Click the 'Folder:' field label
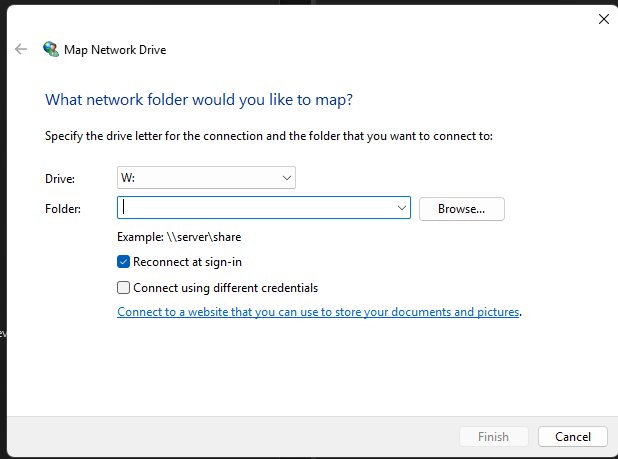Image resolution: width=618 pixels, height=459 pixels. tap(63, 208)
